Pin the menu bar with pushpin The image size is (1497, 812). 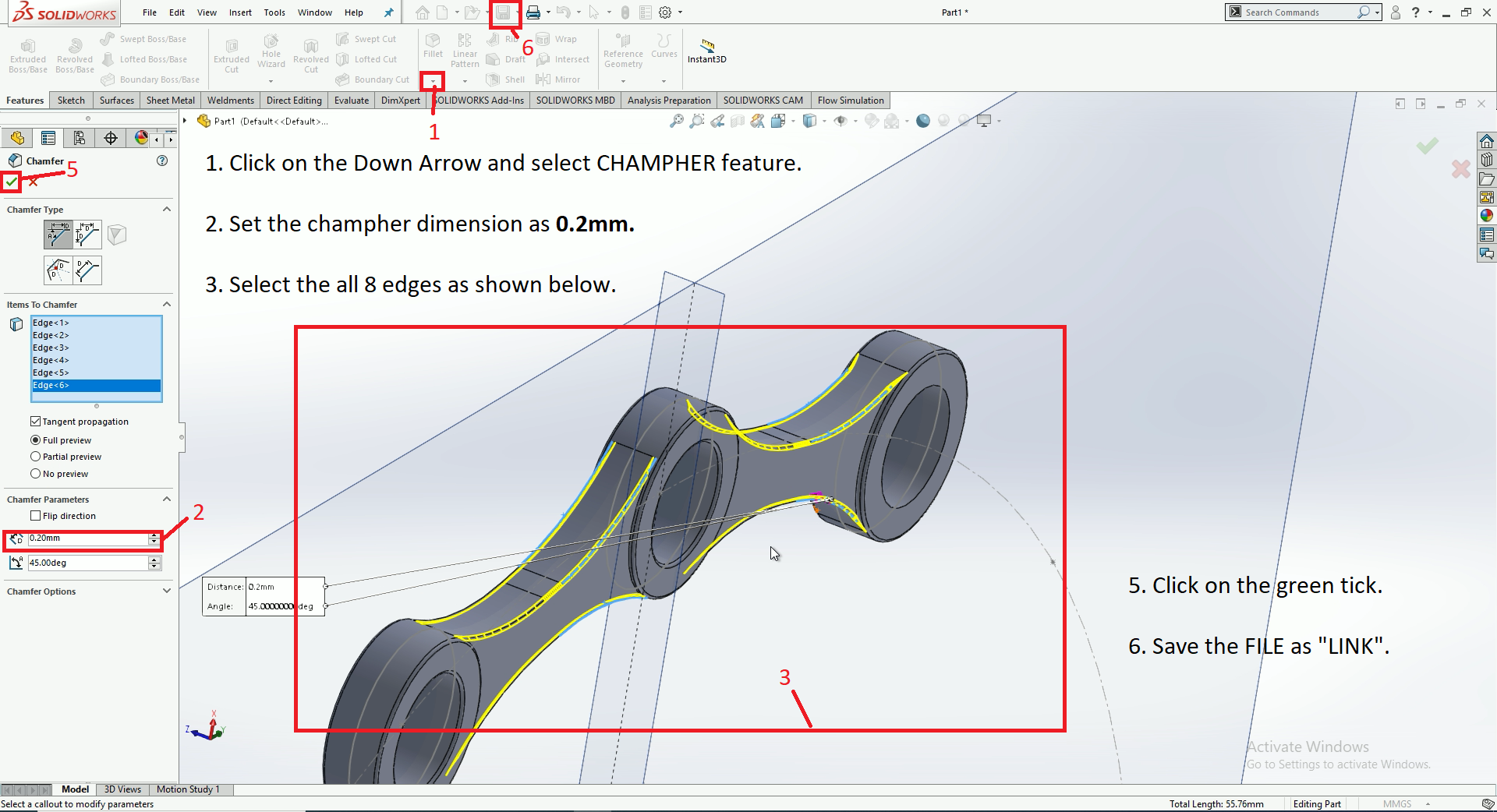[388, 12]
